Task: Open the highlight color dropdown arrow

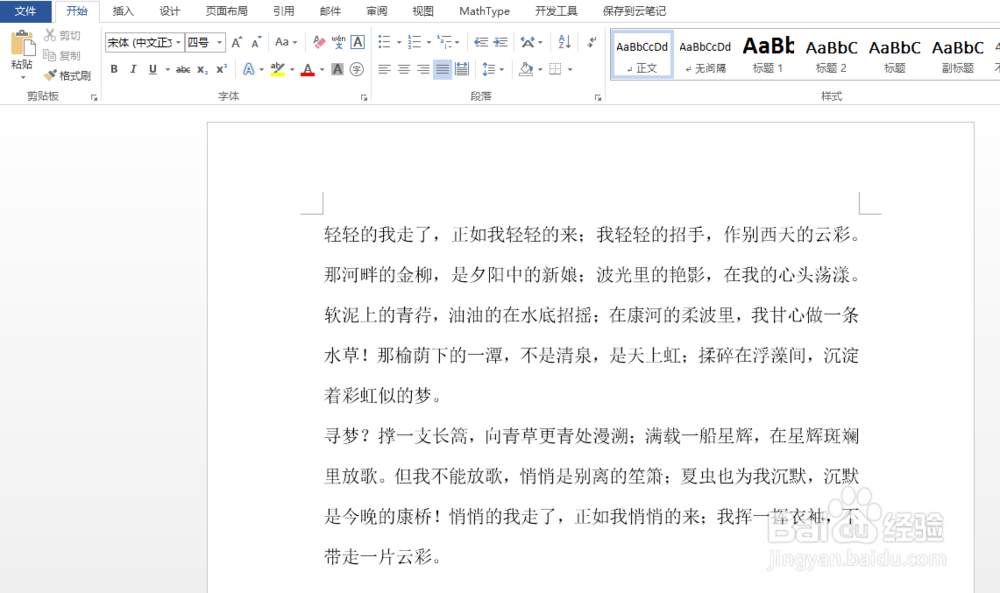Action: coord(292,69)
